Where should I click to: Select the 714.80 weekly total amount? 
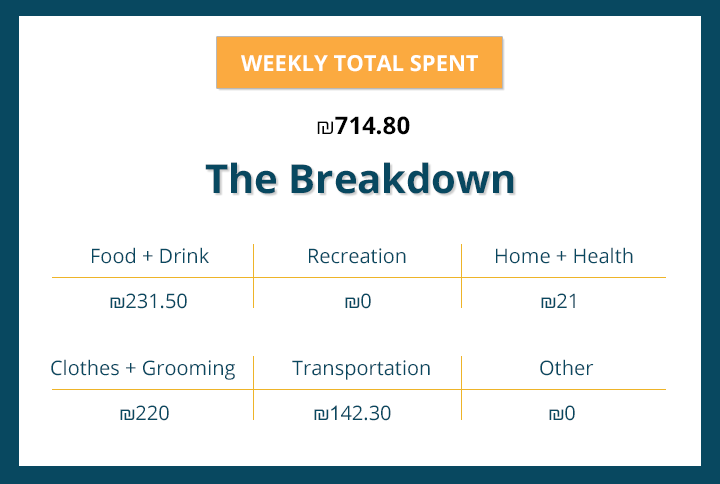pyautogui.click(x=372, y=127)
